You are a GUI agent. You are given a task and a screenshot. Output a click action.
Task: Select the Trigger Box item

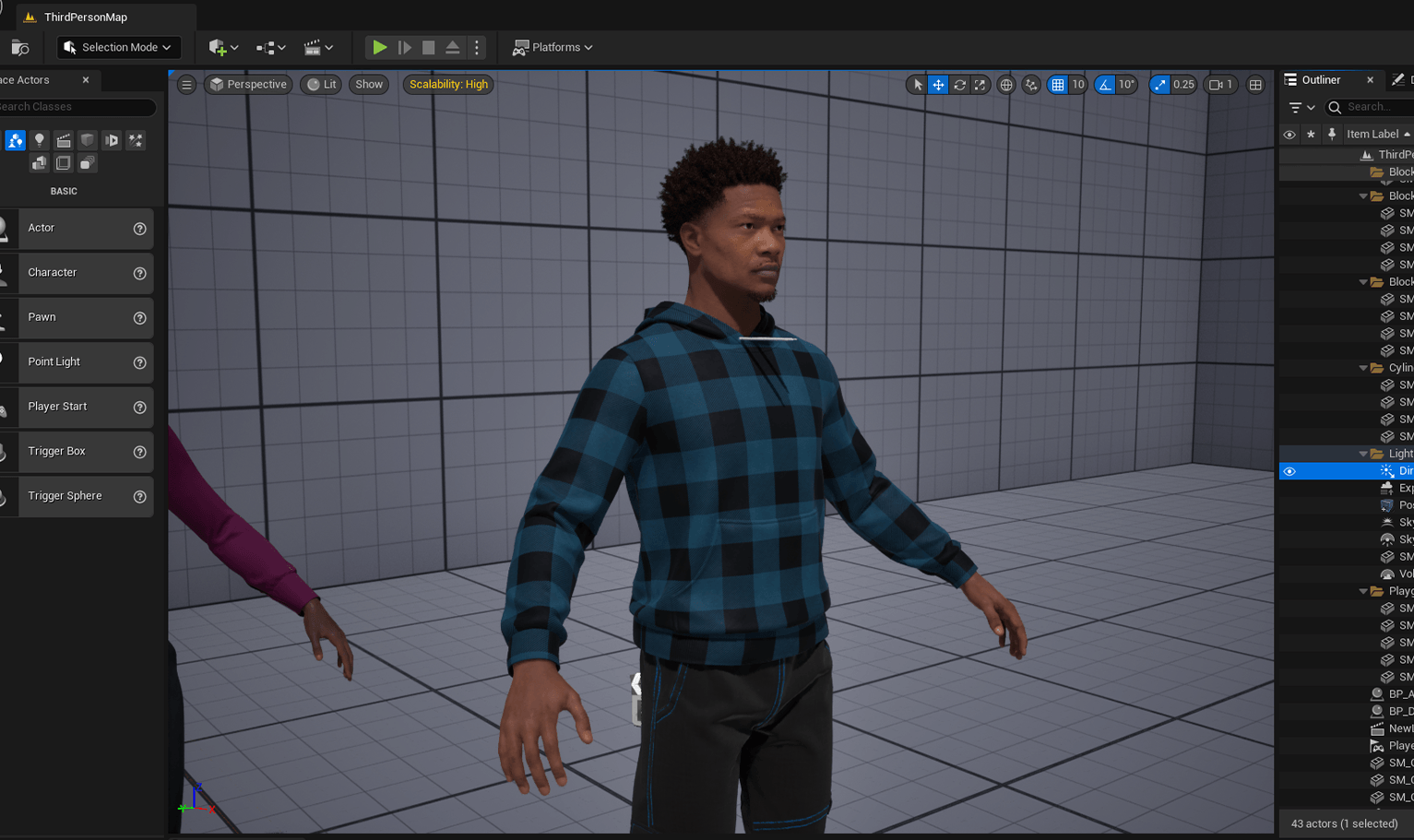point(77,452)
